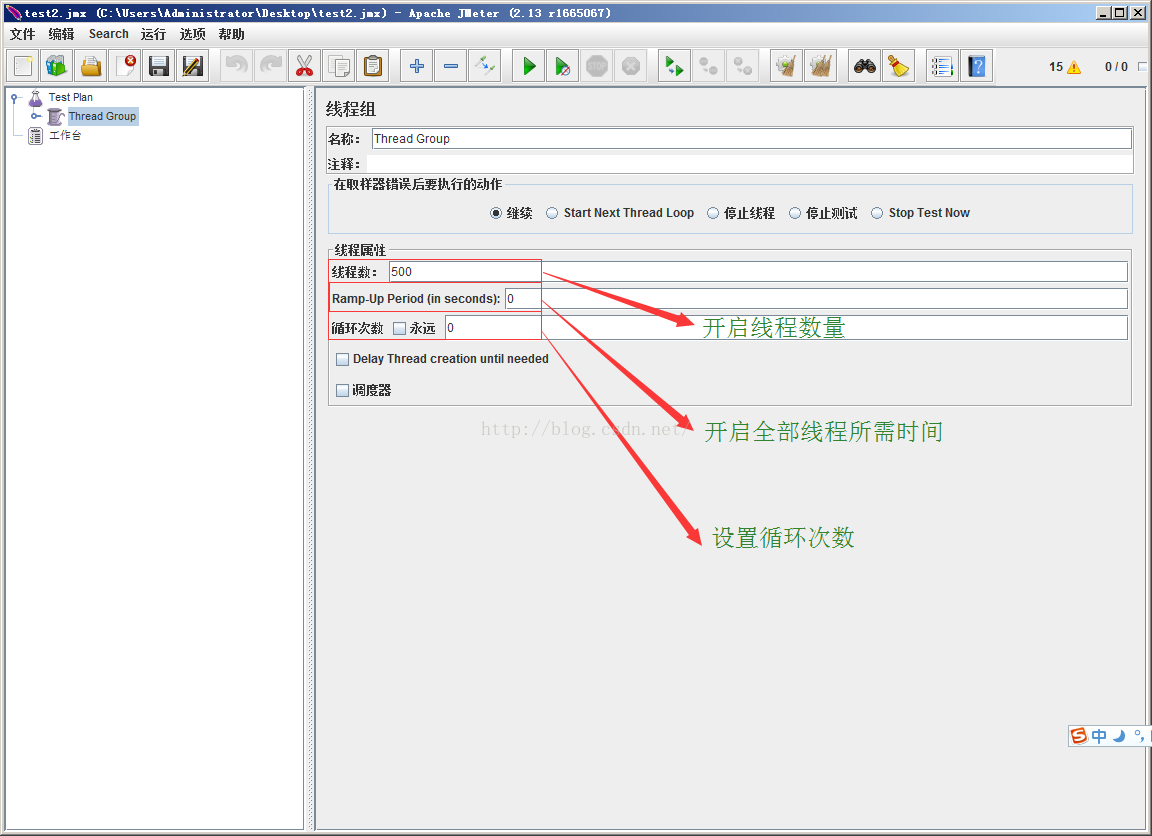Viewport: 1152px width, 836px height.
Task: Enable the 调度器 scheduler checkbox
Action: point(342,391)
